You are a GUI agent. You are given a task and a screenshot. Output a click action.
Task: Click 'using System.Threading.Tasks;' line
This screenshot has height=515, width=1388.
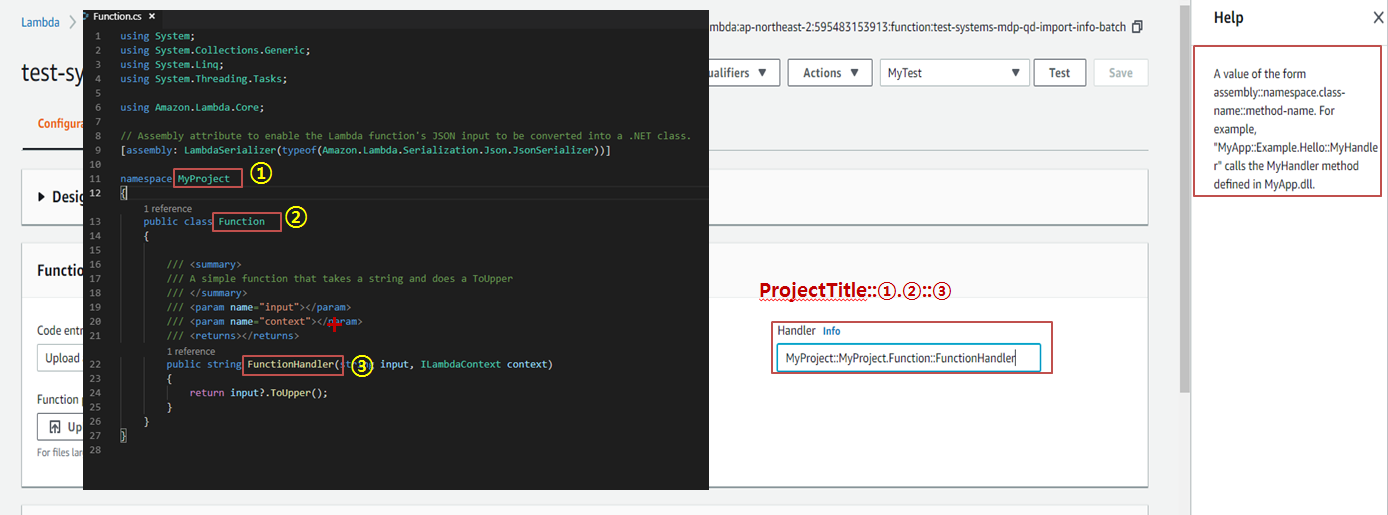pos(203,79)
